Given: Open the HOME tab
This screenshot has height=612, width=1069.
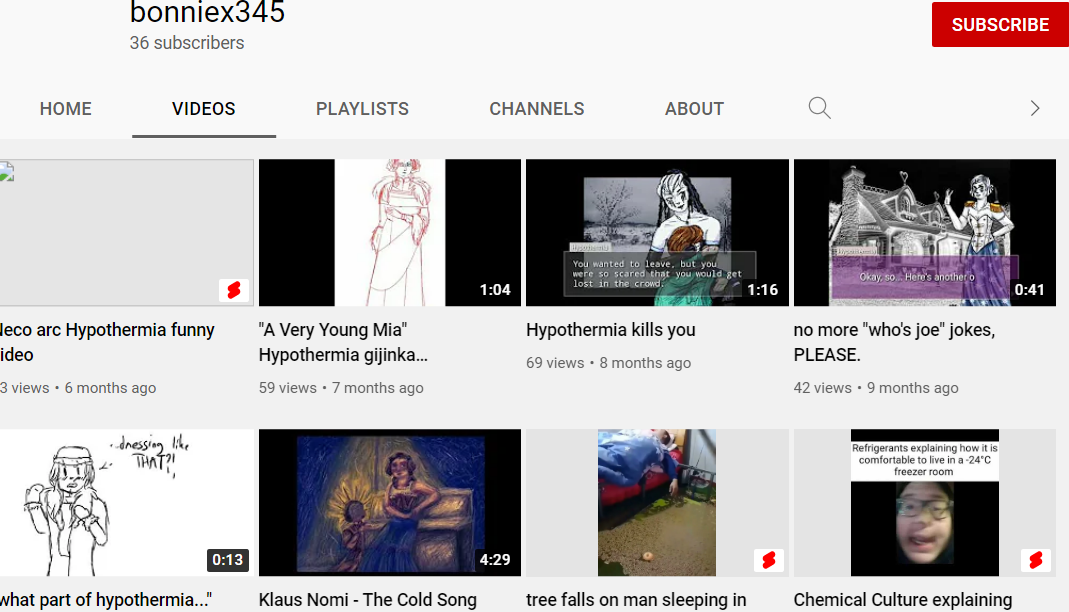Looking at the screenshot, I should tap(65, 108).
